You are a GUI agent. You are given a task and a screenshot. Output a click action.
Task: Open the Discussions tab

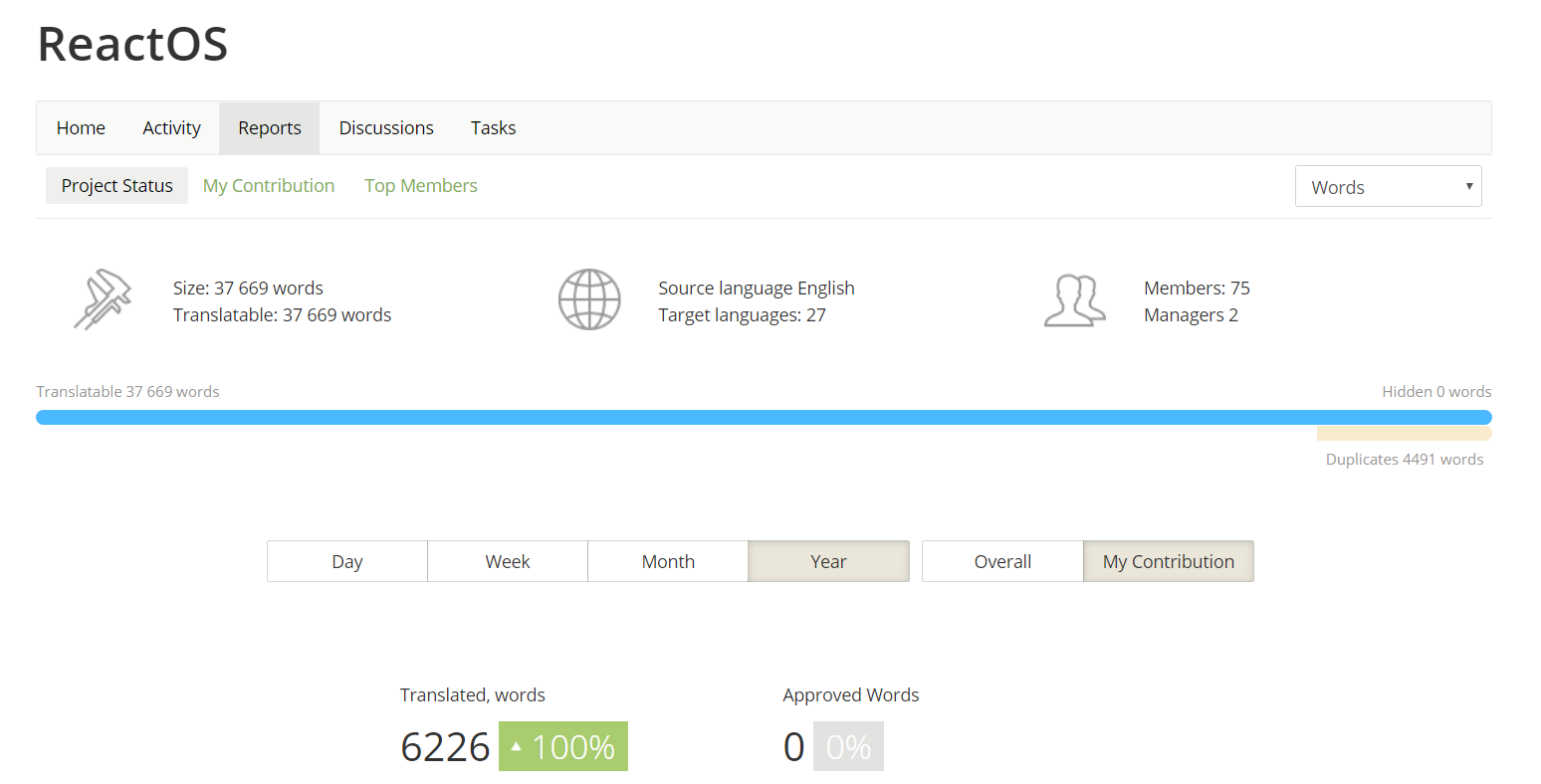pyautogui.click(x=386, y=127)
